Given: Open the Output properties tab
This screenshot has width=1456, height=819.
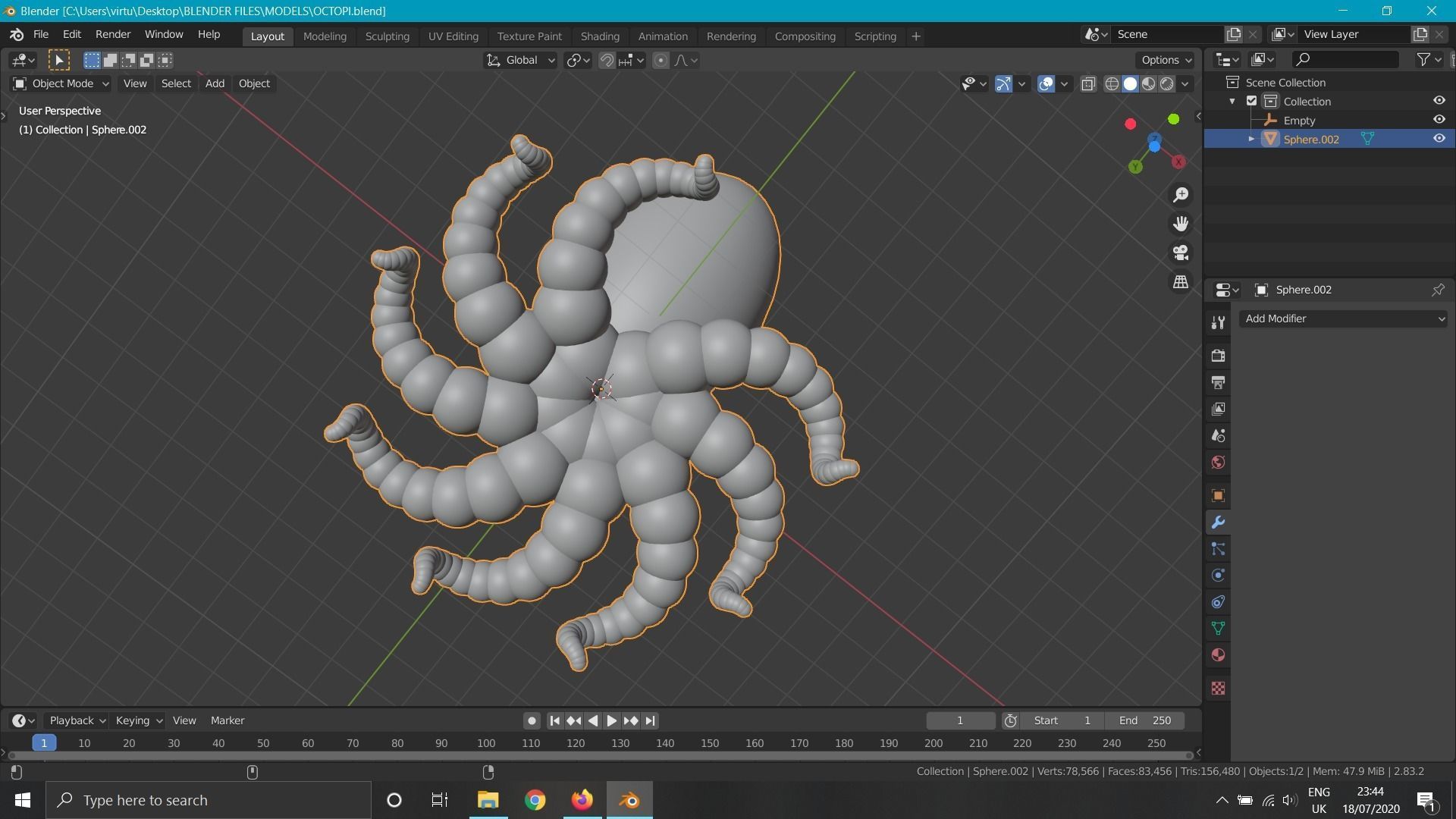Looking at the screenshot, I should click(x=1218, y=382).
